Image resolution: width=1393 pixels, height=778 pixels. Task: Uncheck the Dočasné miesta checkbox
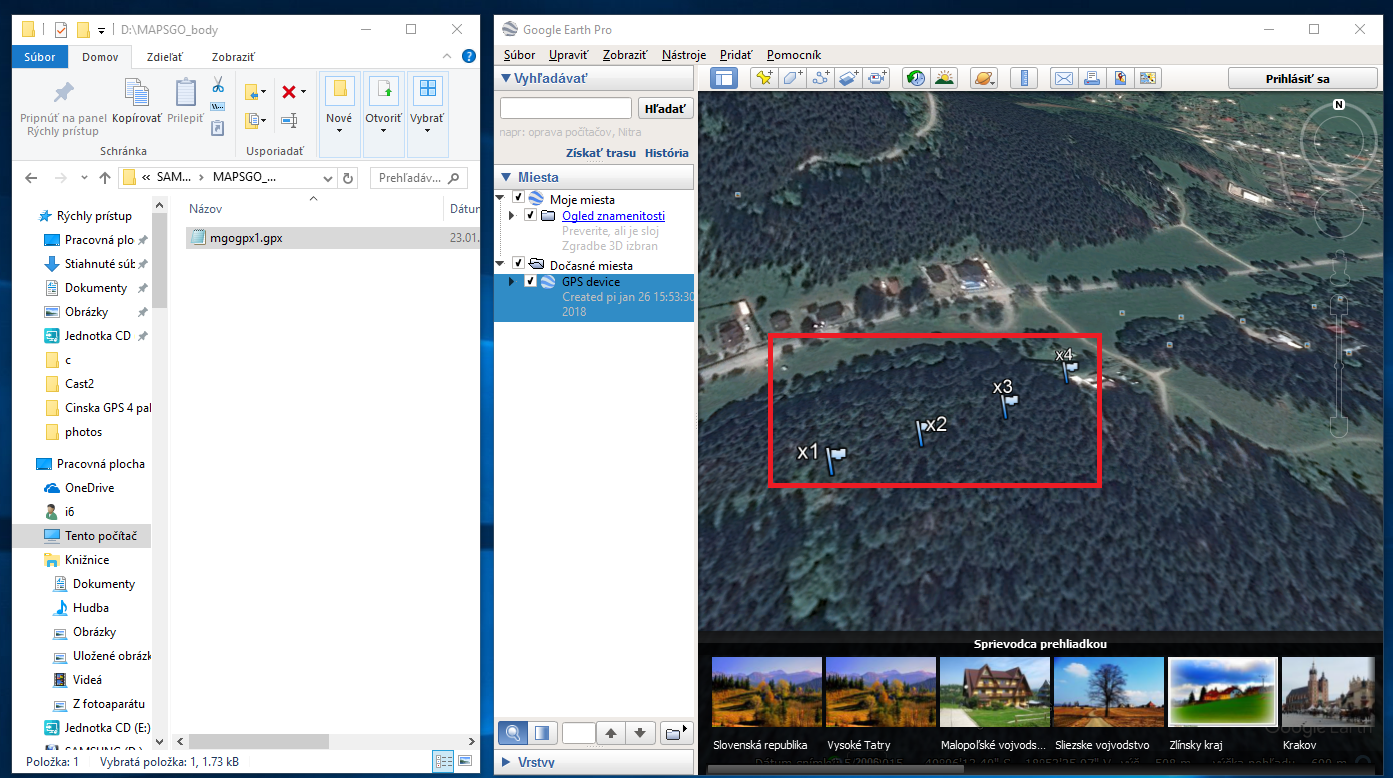[x=518, y=265]
